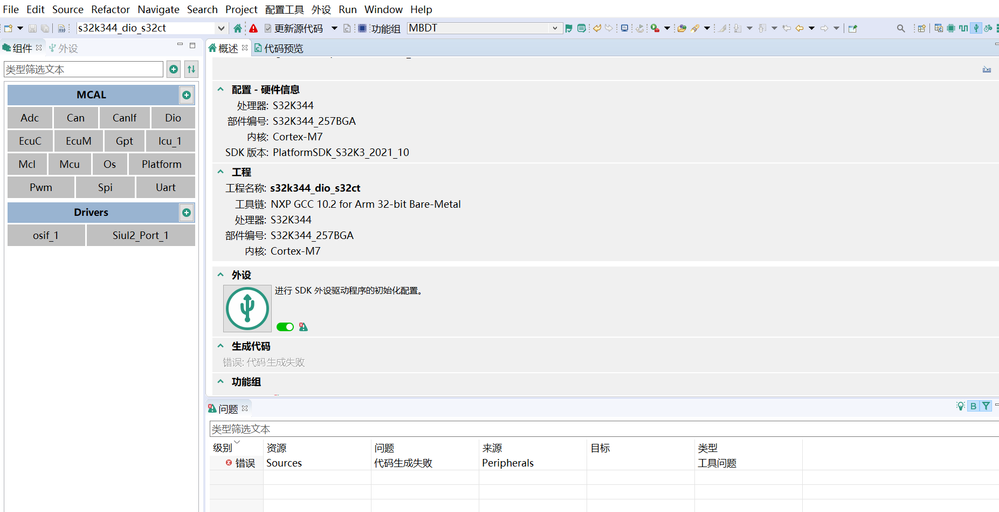Image resolution: width=999 pixels, height=512 pixels.
Task: Click the lightbulb icon in 问题 panel
Action: tap(961, 406)
